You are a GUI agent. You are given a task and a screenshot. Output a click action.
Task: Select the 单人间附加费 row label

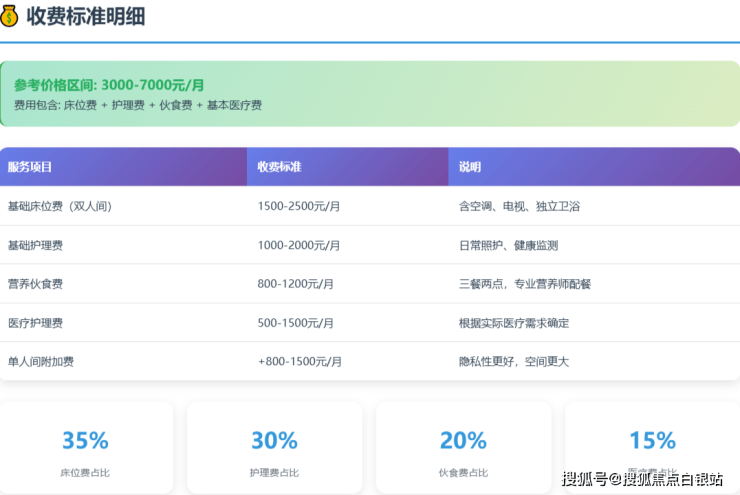40,362
